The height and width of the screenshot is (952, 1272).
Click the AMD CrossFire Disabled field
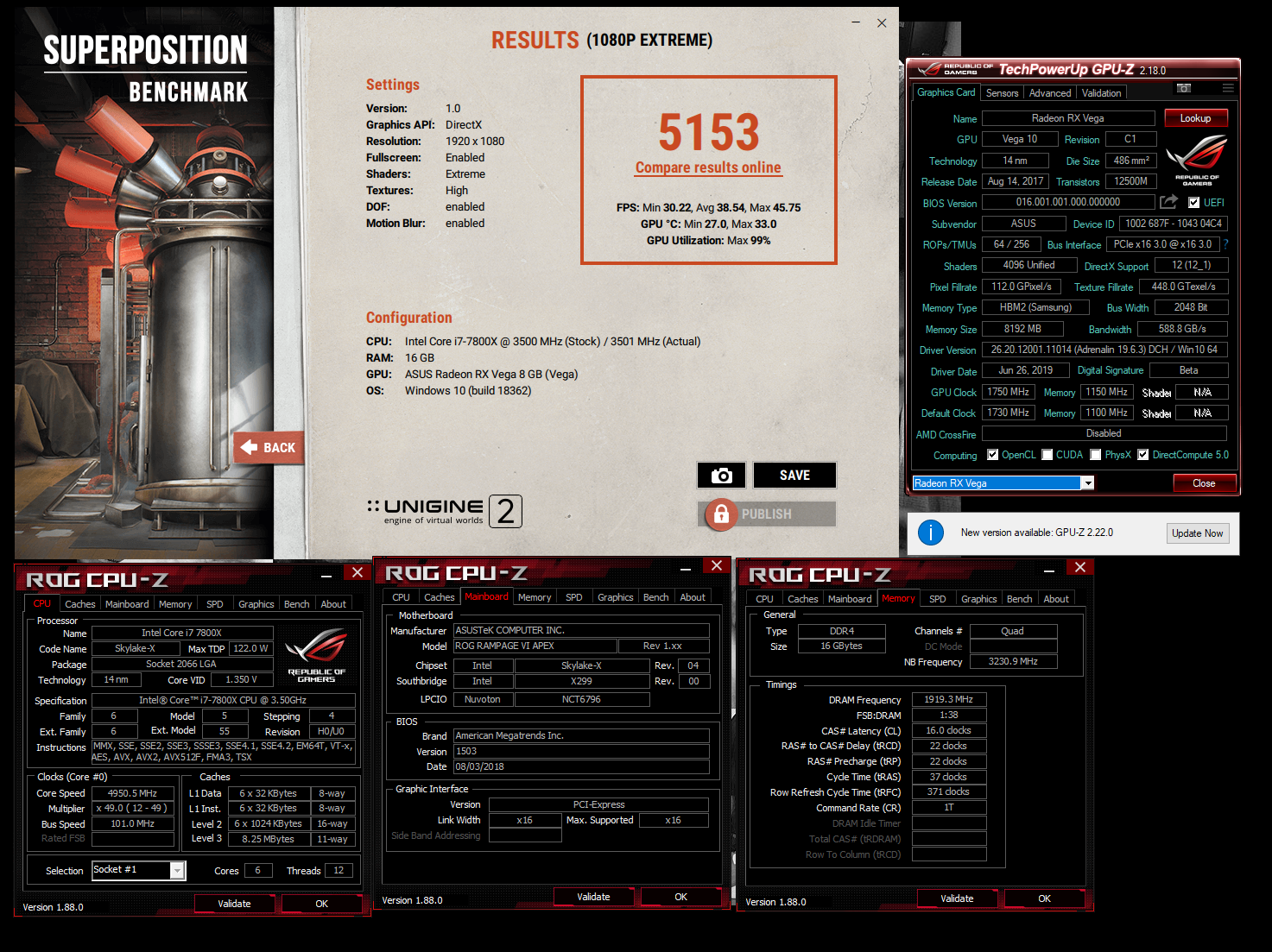pyautogui.click(x=1104, y=433)
